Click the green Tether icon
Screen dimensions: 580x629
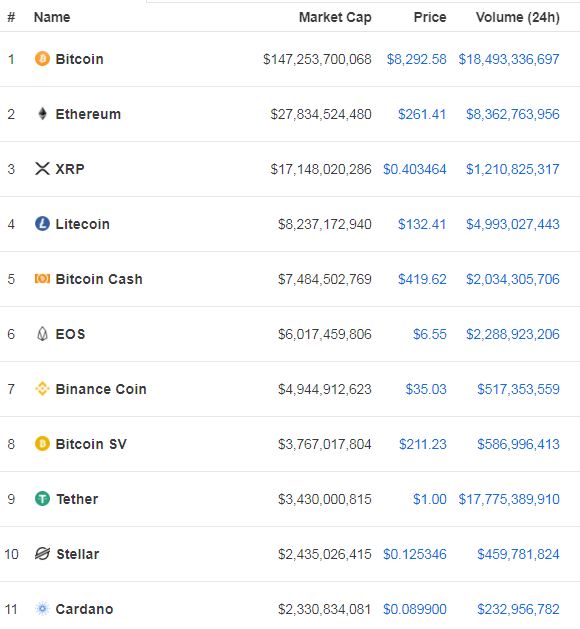42,499
